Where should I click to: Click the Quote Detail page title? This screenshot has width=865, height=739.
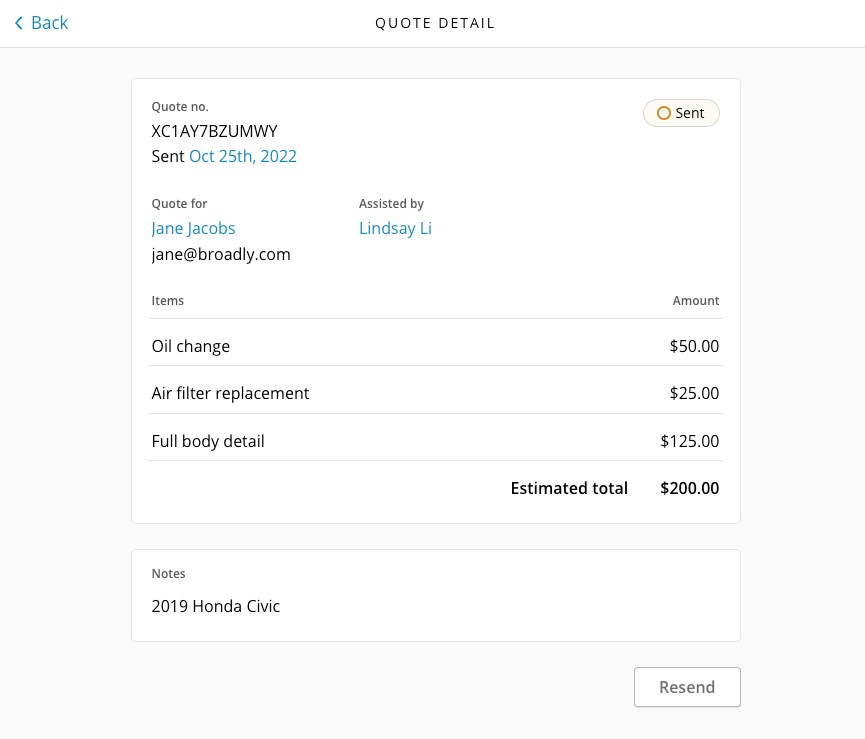pos(434,23)
